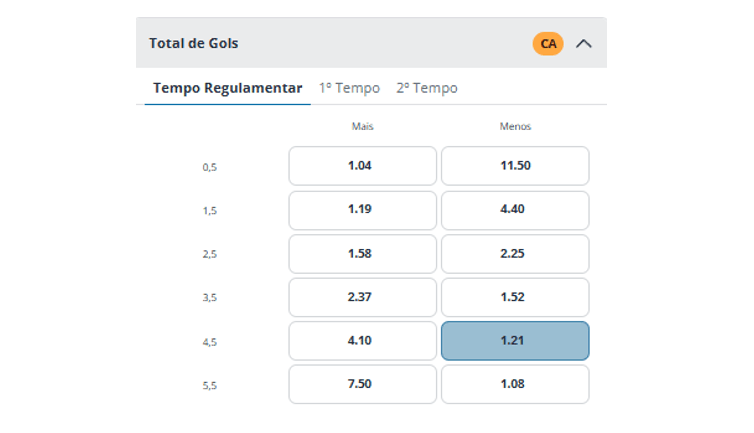754x433 pixels.
Task: Click the Total de Gols header title
Action: [x=194, y=44]
